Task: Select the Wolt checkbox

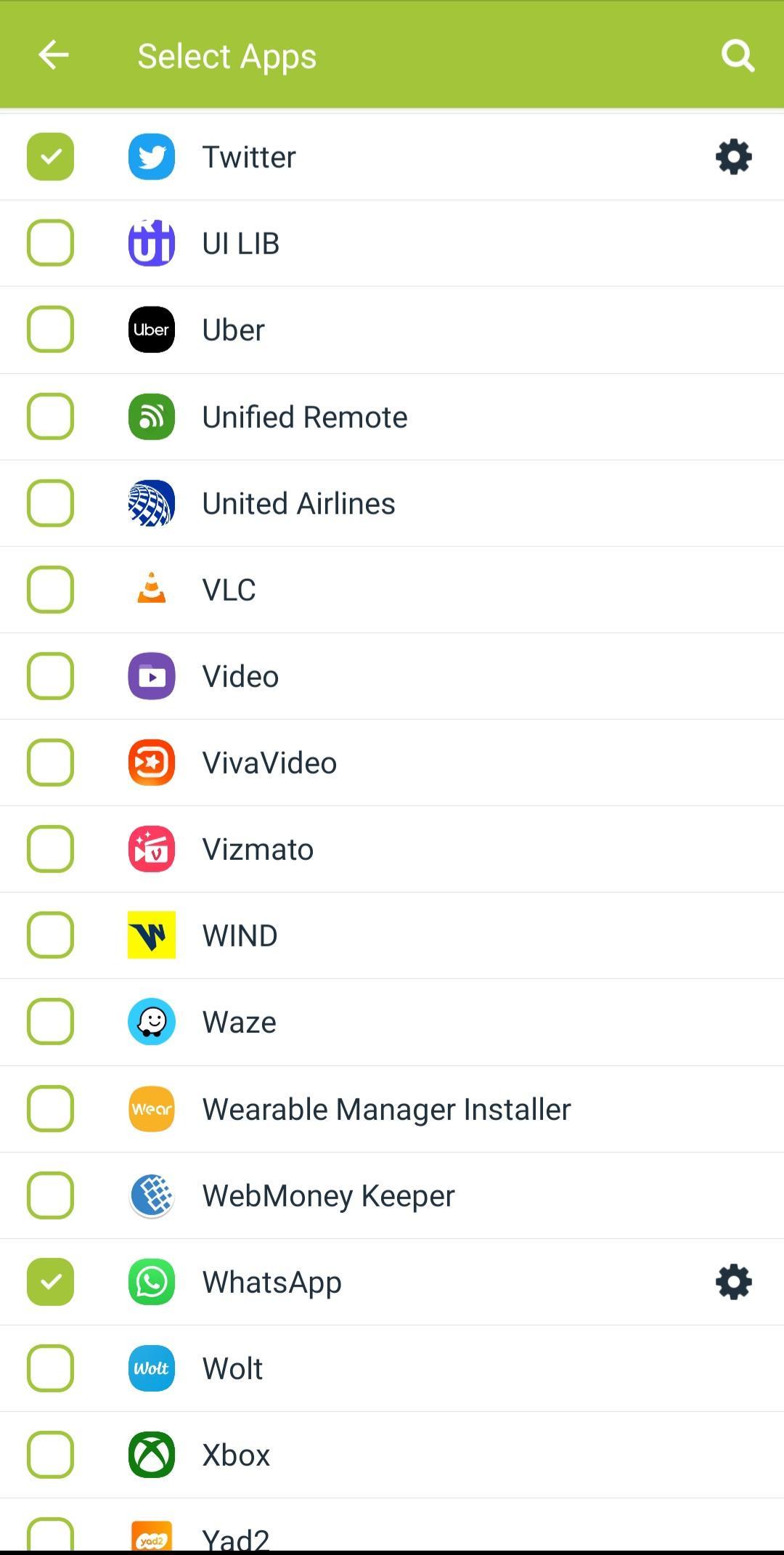Action: click(50, 1368)
